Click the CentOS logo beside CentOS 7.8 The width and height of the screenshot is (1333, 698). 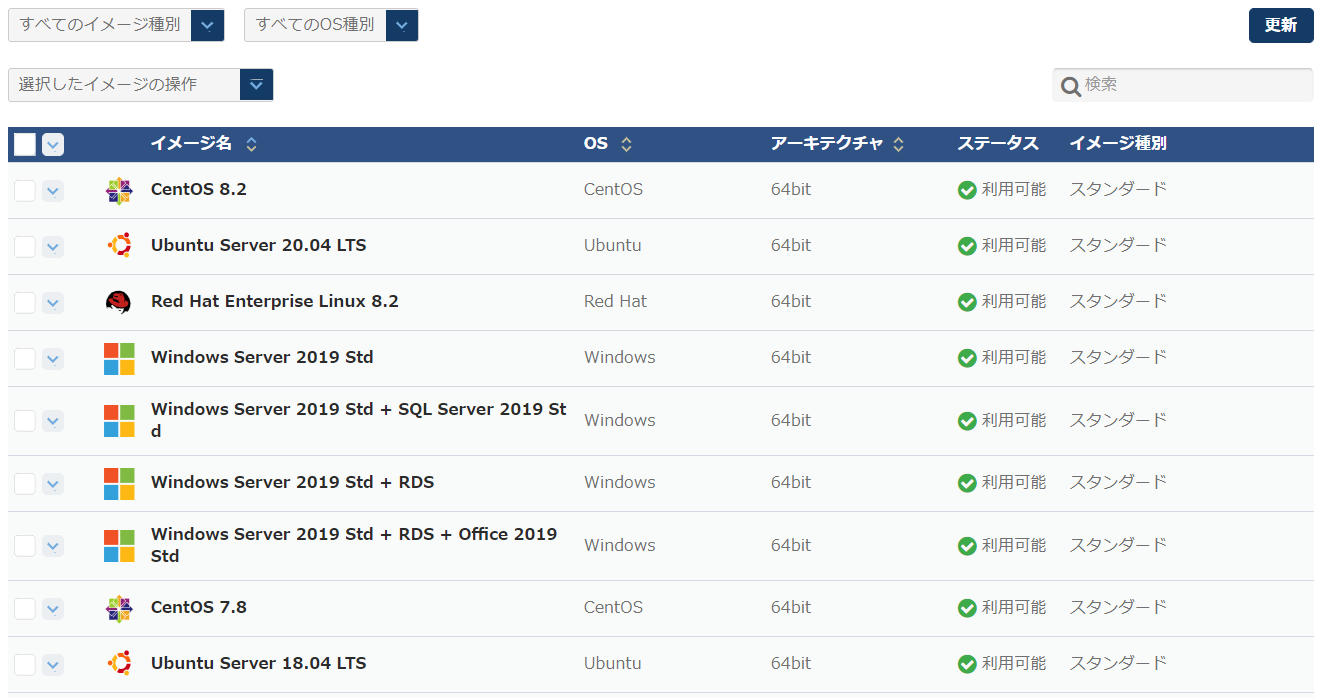(119, 607)
